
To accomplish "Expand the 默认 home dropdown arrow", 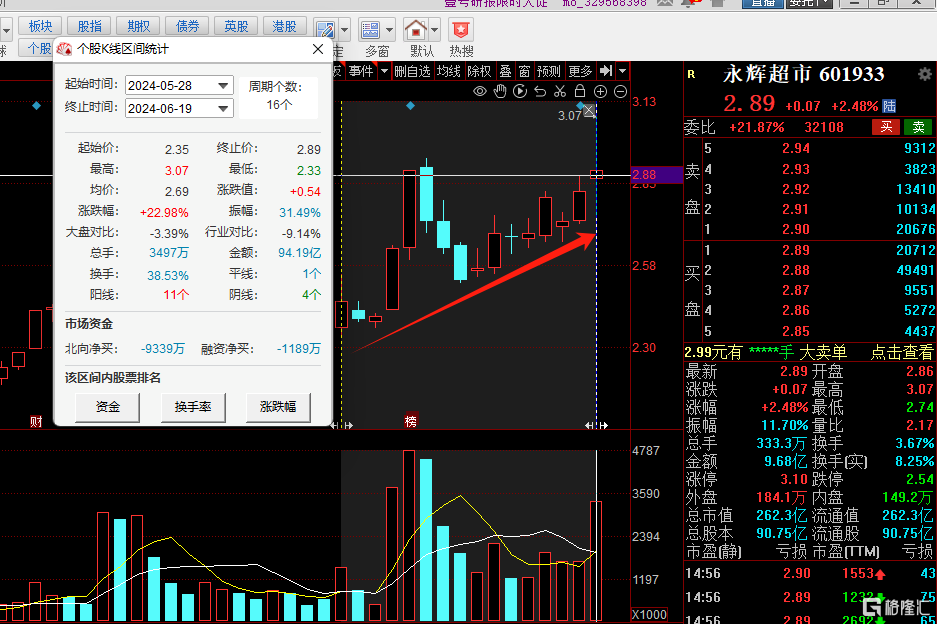I will pyautogui.click(x=435, y=29).
